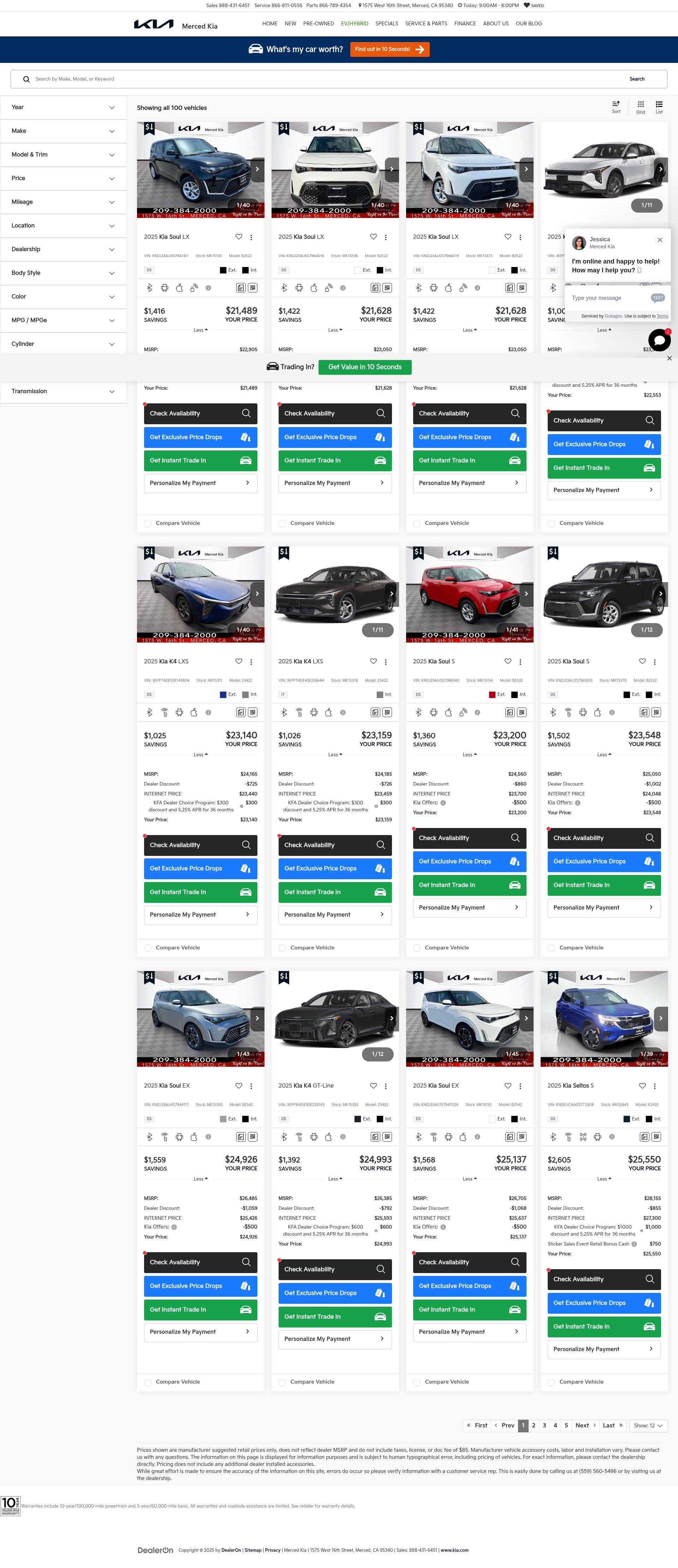
Task: Check Compare Vehicle on $23,140 Kia K4 LXS
Action: [148, 948]
